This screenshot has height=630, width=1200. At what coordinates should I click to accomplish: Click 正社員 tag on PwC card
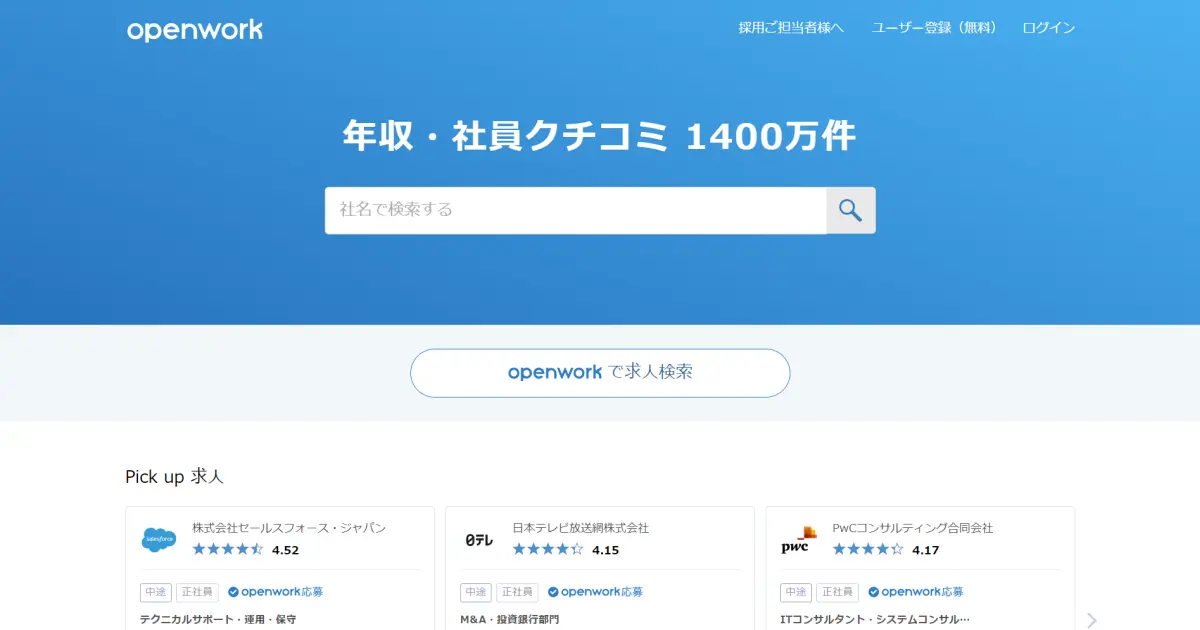click(x=837, y=592)
